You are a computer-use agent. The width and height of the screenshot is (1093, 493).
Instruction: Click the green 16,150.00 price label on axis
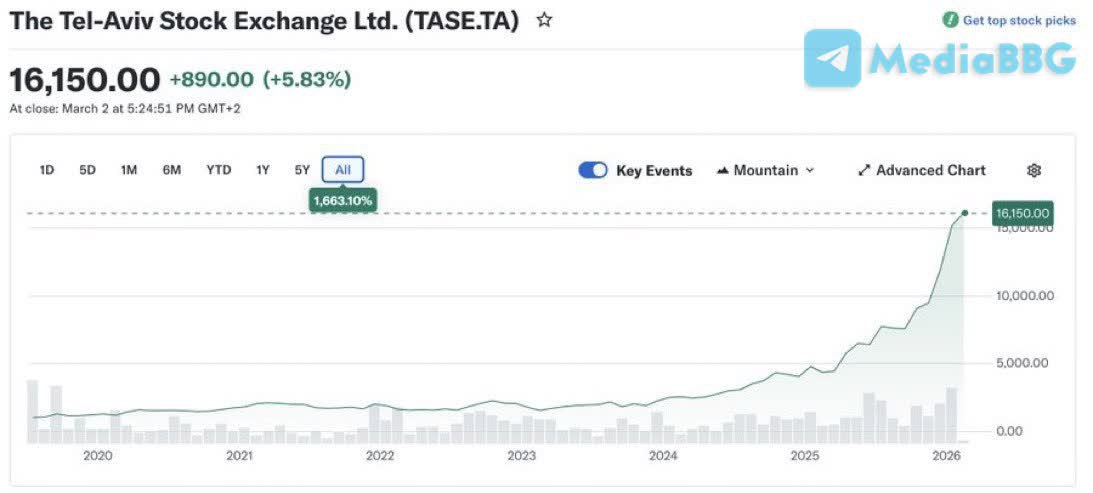coord(1022,213)
